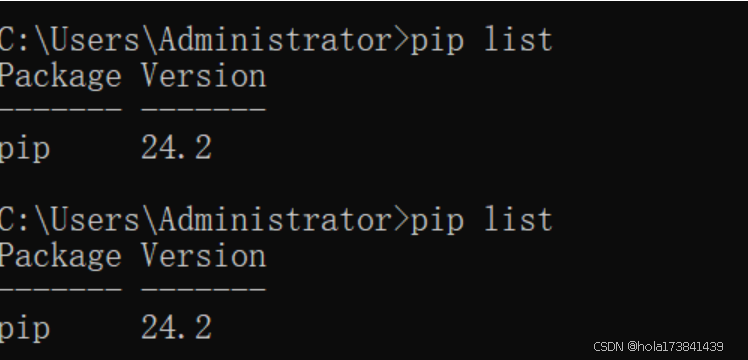Viewport: 748px width, 360px height.
Task: Click the first 24.2 version number
Action: click(x=177, y=147)
